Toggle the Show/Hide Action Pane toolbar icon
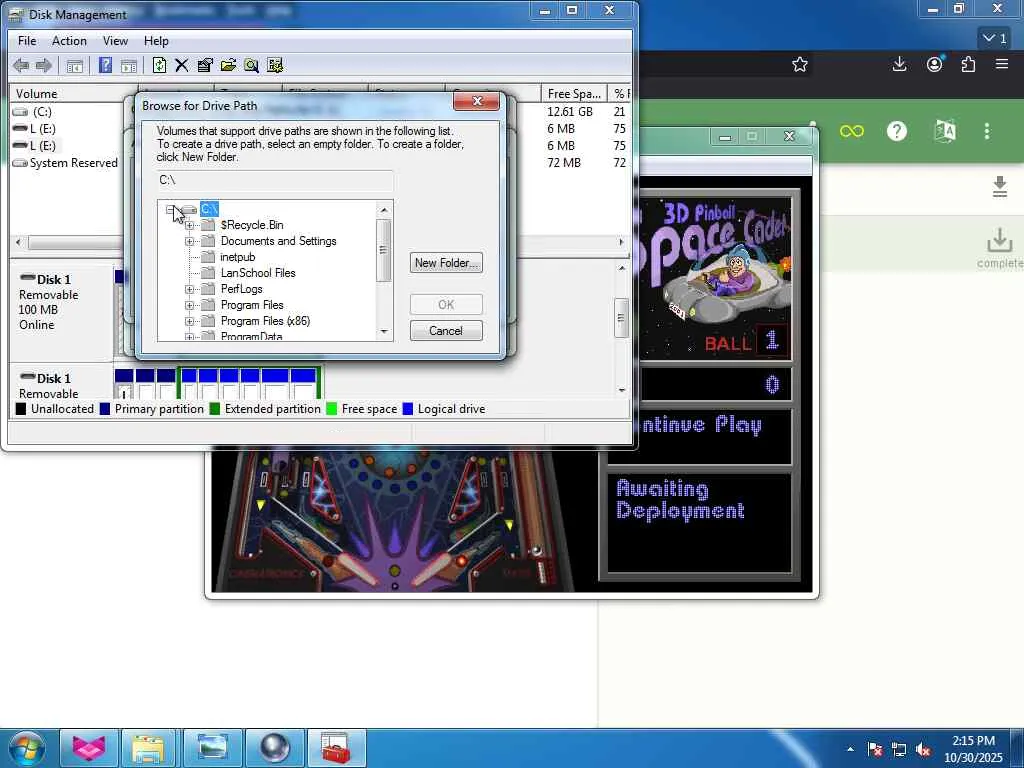The width and height of the screenshot is (1024, 768). pyautogui.click(x=129, y=65)
